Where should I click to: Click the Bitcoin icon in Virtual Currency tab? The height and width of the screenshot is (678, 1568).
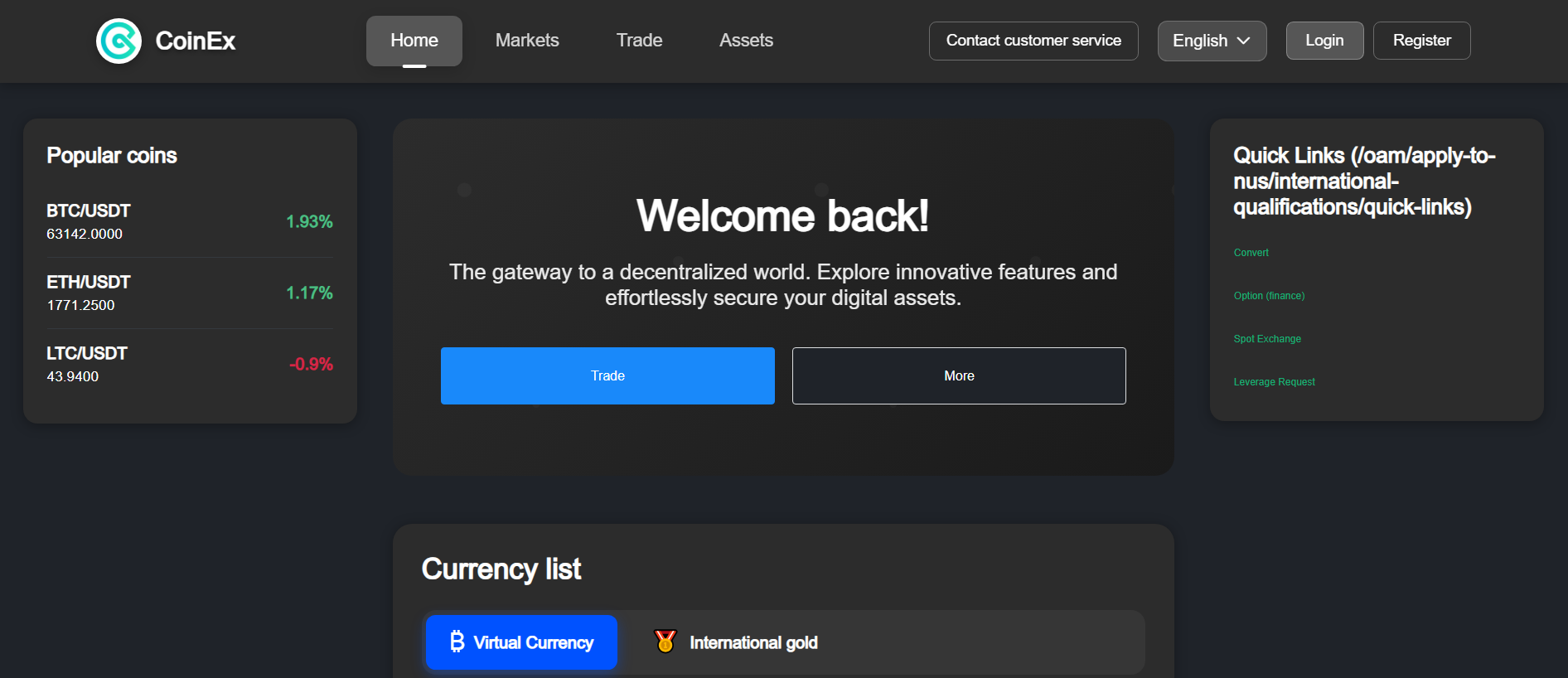point(457,642)
